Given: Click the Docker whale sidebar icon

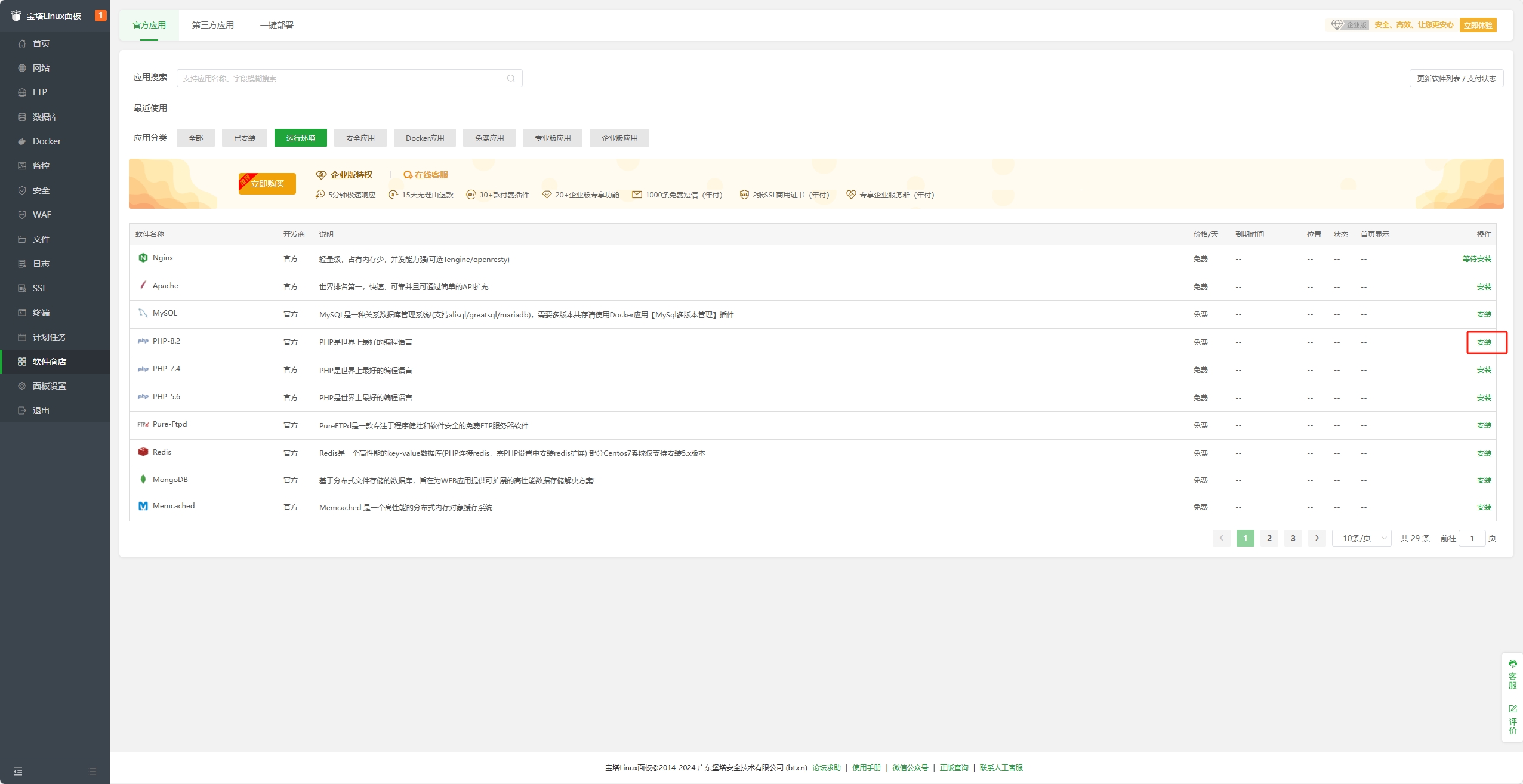Looking at the screenshot, I should (22, 141).
